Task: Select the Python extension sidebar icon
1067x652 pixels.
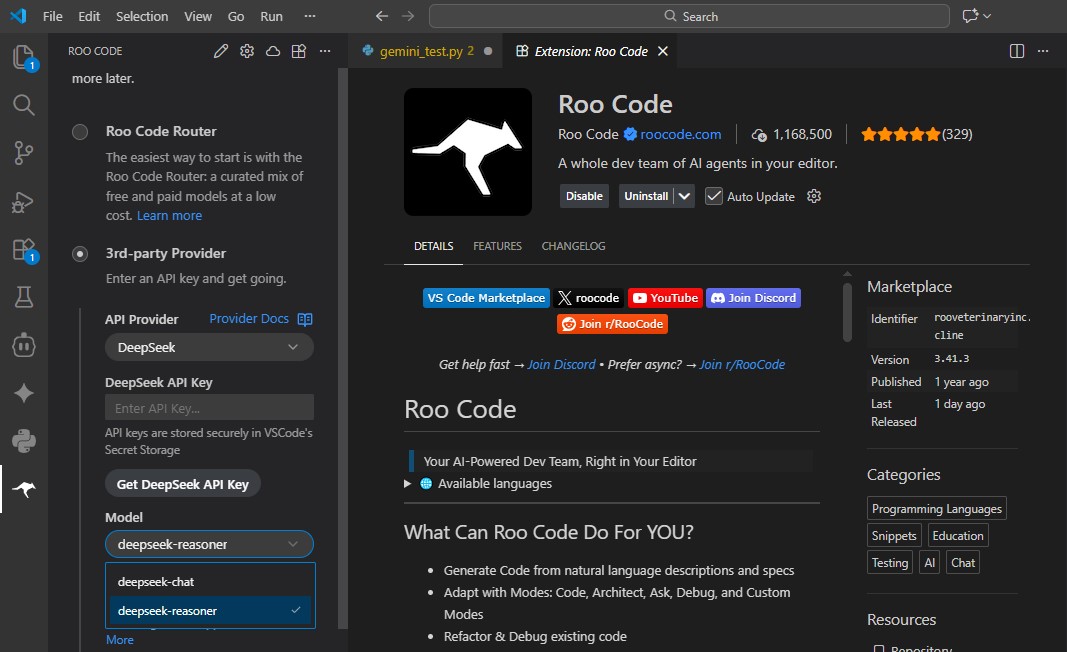Action: pos(22,440)
